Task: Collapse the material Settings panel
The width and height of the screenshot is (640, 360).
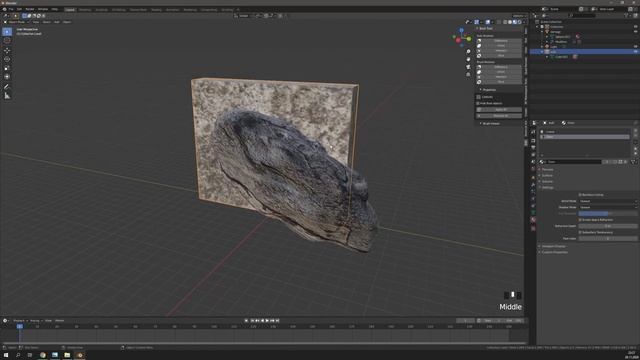Action: (x=547, y=187)
